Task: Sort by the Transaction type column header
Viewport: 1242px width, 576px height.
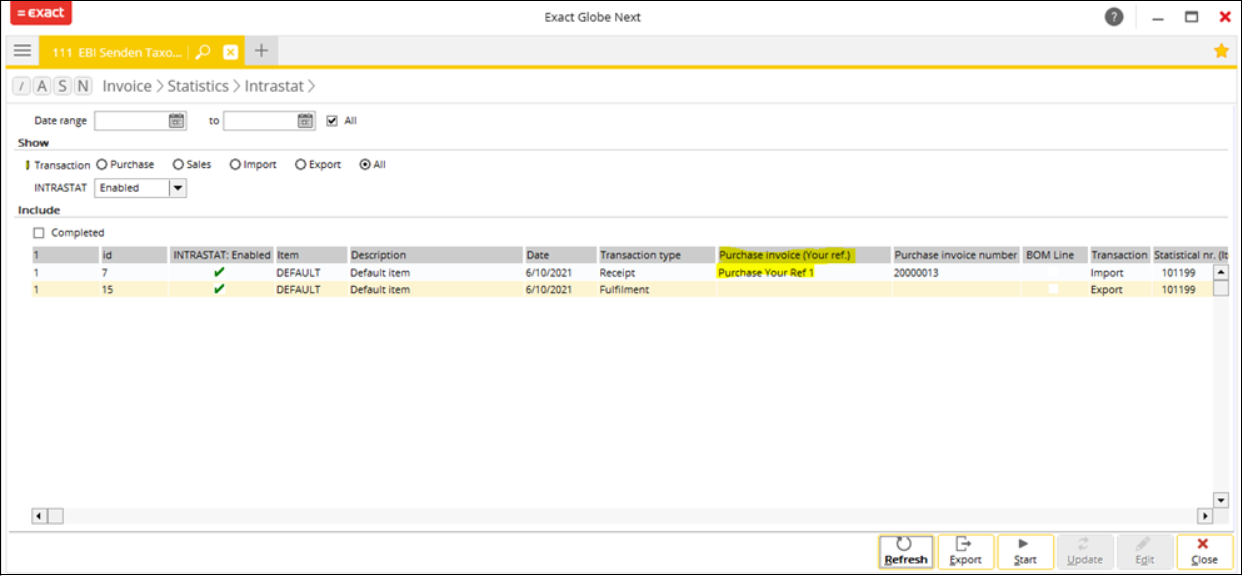Action: [x=657, y=255]
